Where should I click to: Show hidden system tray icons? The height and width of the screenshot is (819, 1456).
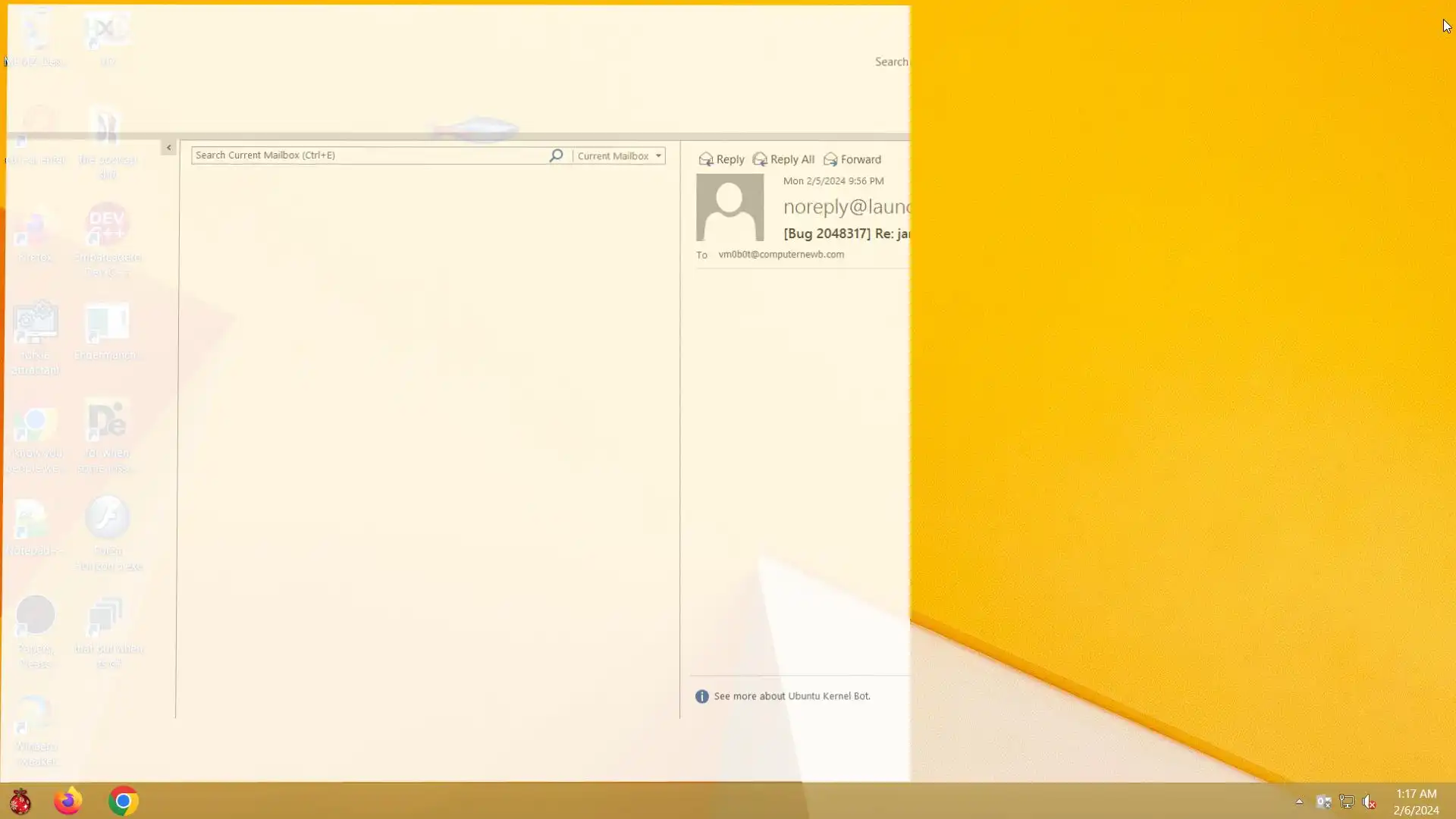click(1299, 802)
